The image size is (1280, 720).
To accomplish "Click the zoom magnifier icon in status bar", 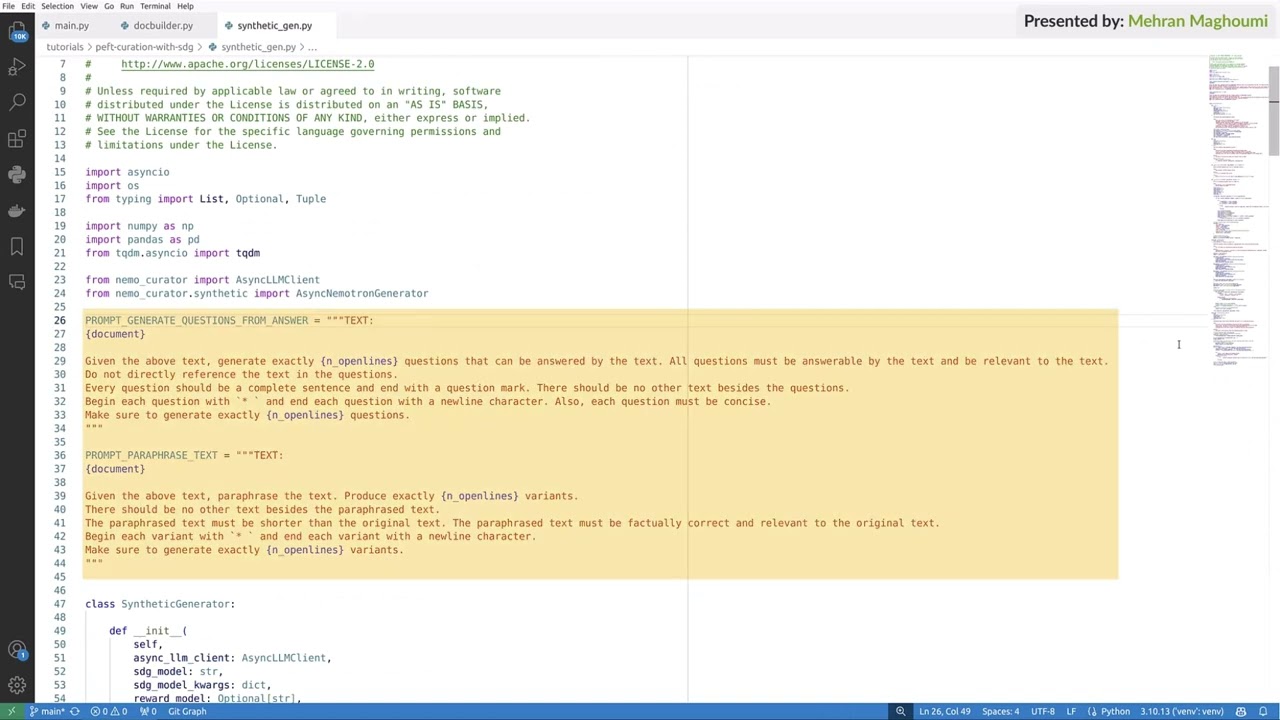I will (900, 711).
